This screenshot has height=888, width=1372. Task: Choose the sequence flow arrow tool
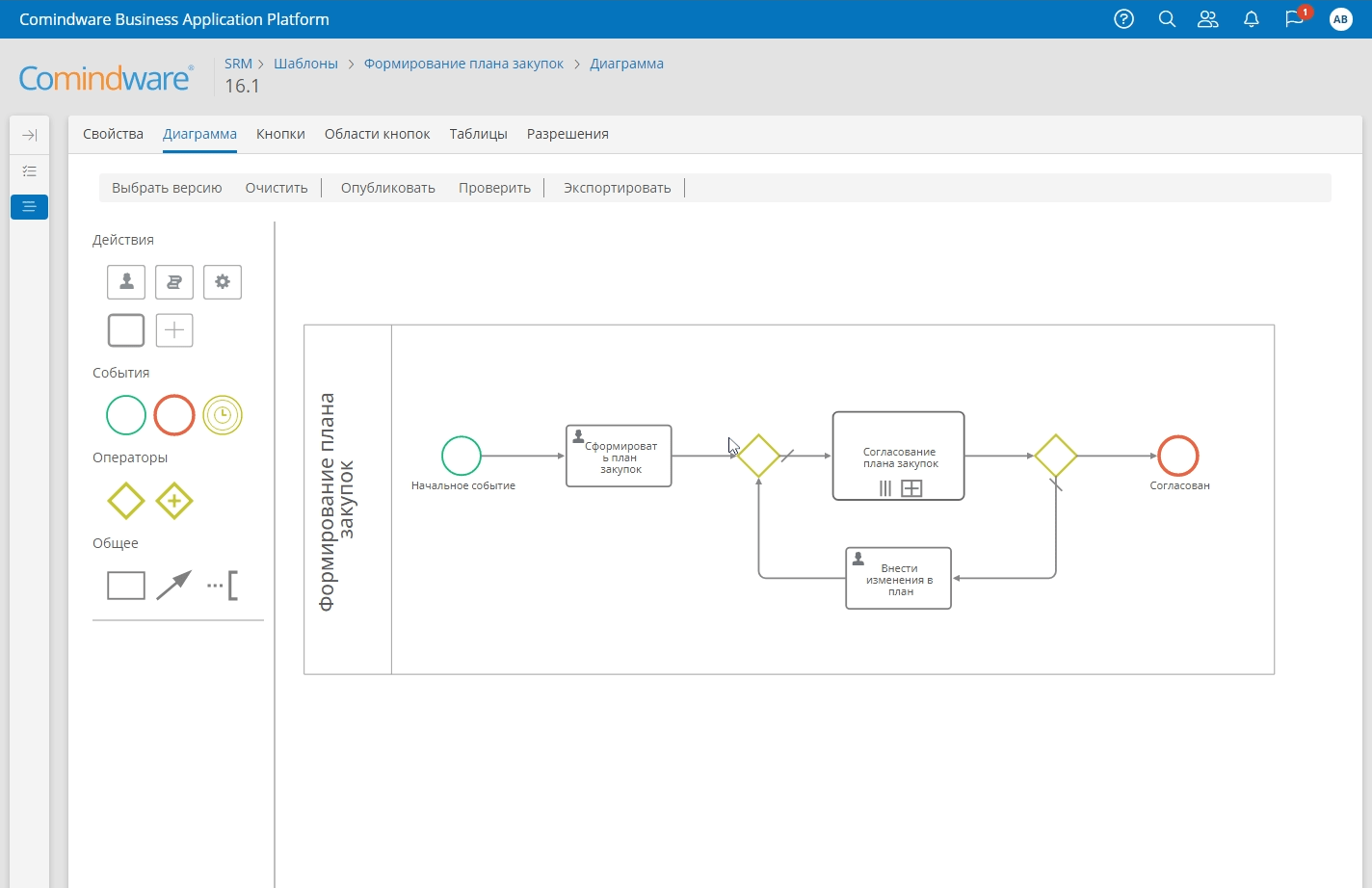pyautogui.click(x=173, y=585)
